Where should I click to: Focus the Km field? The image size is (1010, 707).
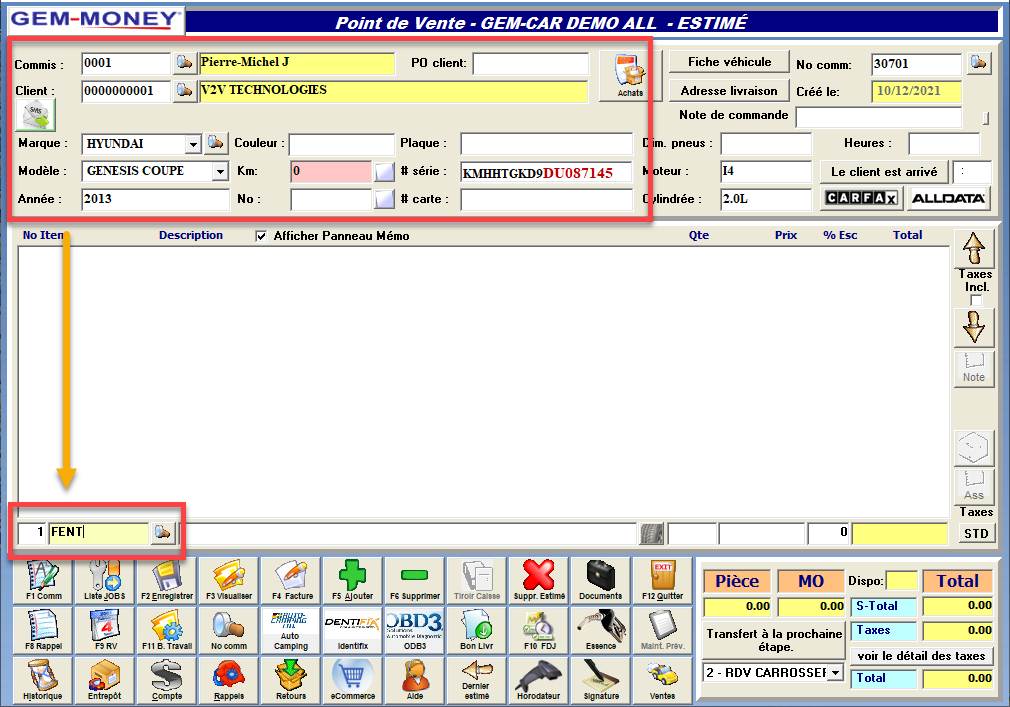pyautogui.click(x=330, y=171)
